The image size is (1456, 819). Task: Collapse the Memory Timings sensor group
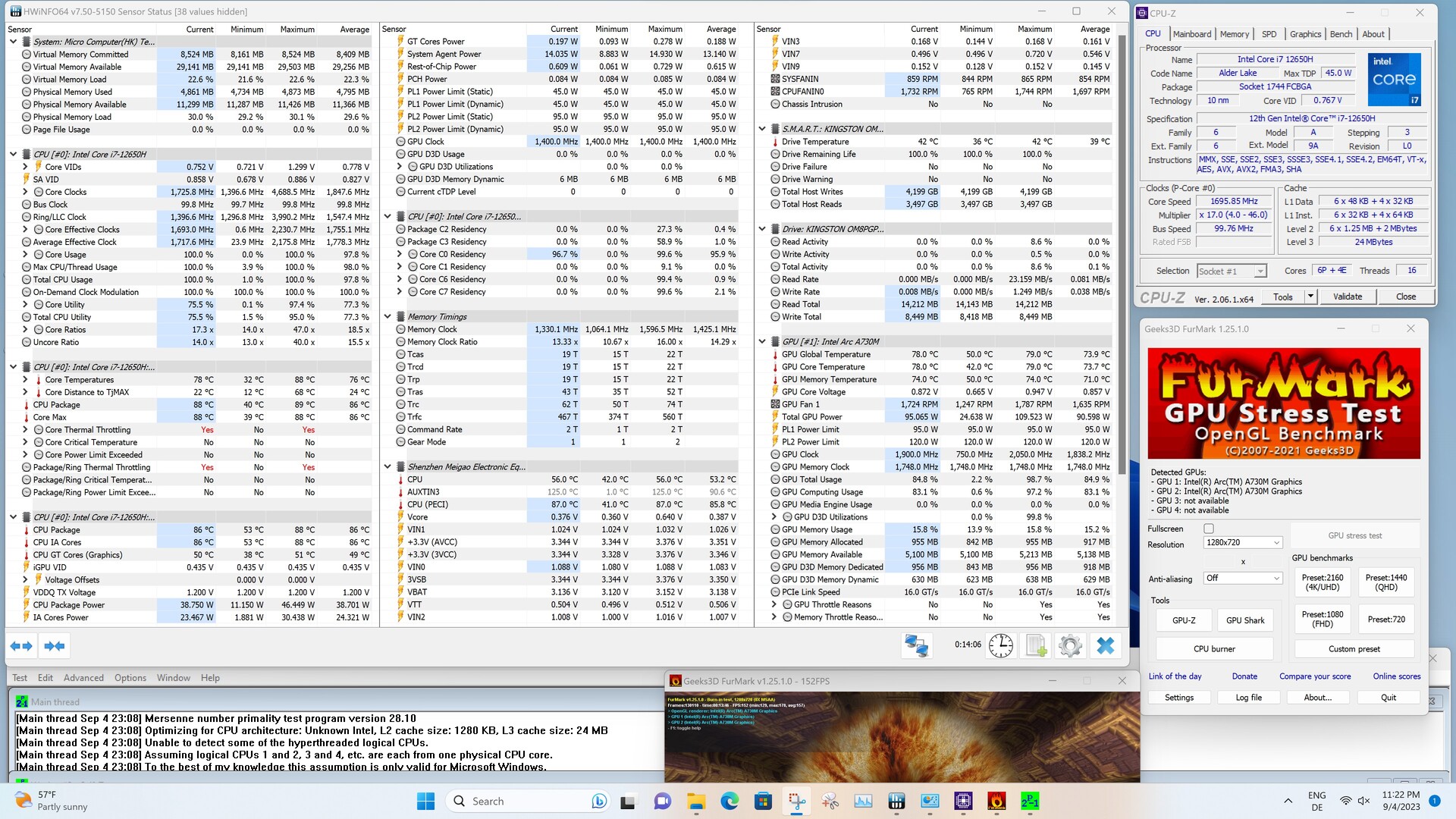[388, 317]
